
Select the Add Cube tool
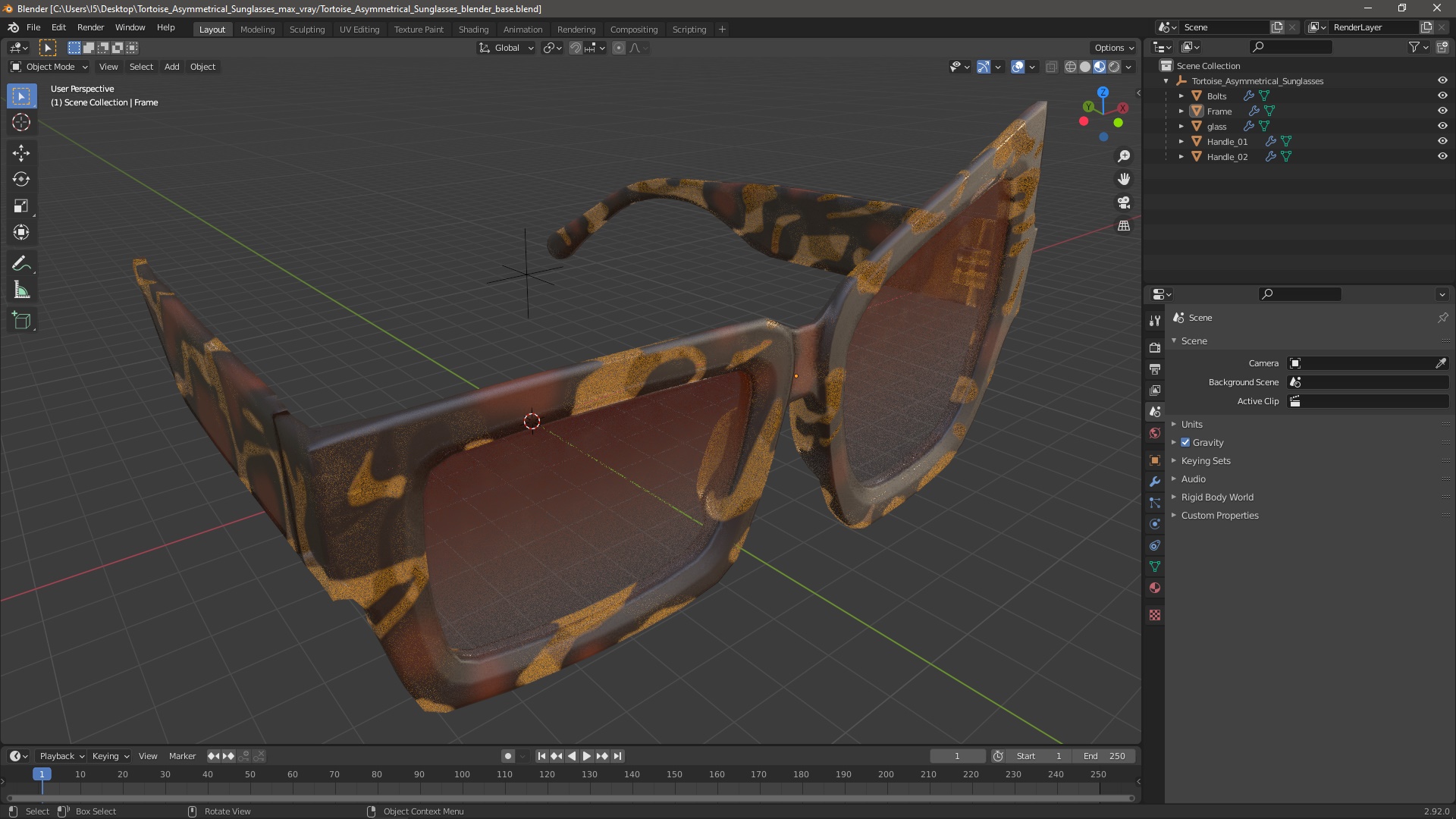(x=21, y=321)
